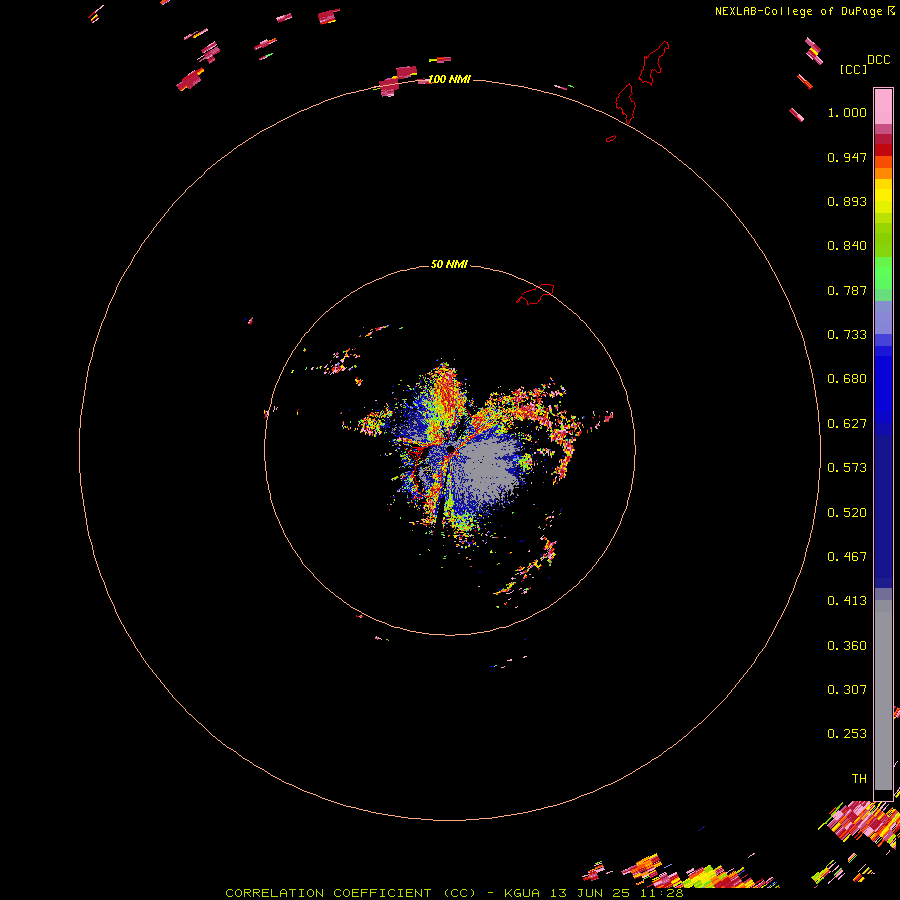Click the gray low-CC clutter area southeast of radar
This screenshot has height=900, width=900.
point(488,468)
